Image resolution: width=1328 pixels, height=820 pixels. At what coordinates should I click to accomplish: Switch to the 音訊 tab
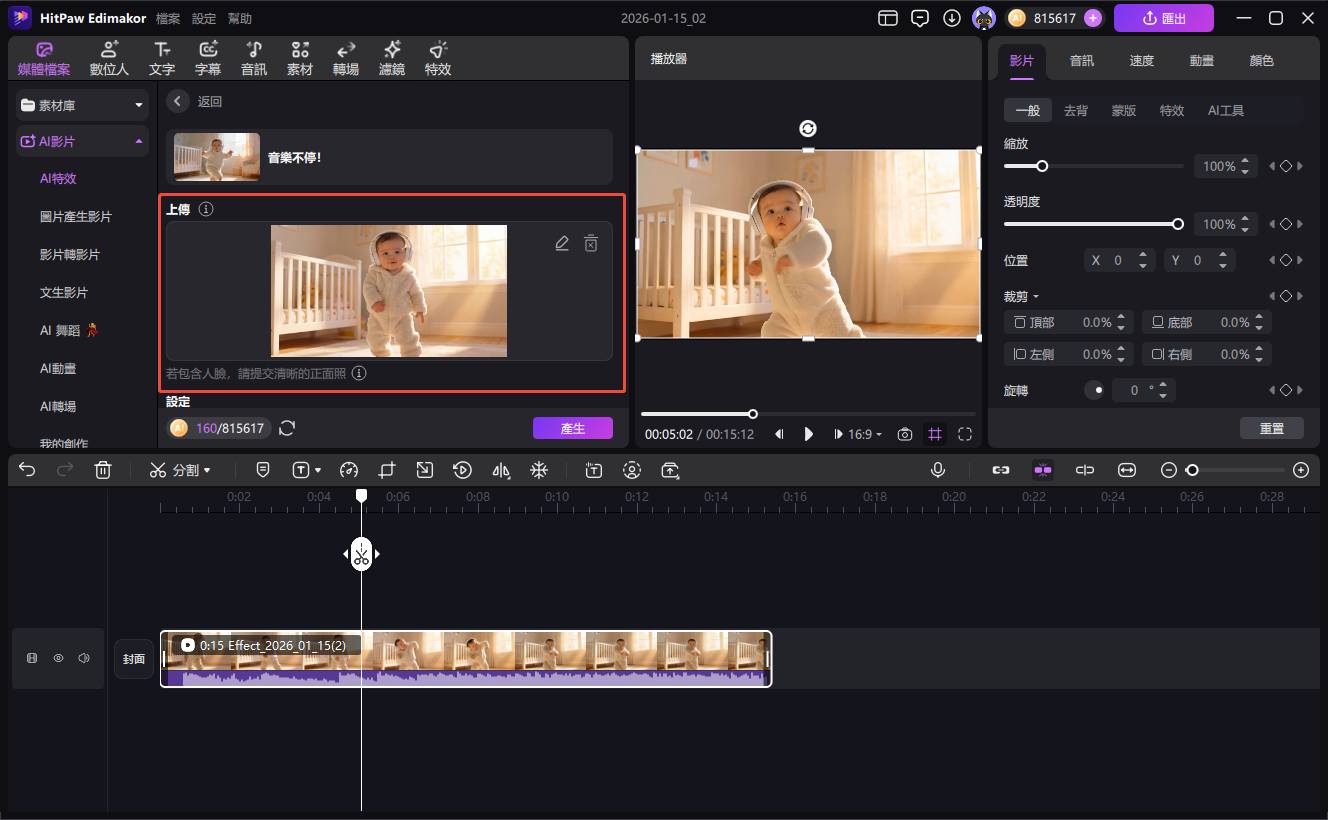pos(1082,60)
